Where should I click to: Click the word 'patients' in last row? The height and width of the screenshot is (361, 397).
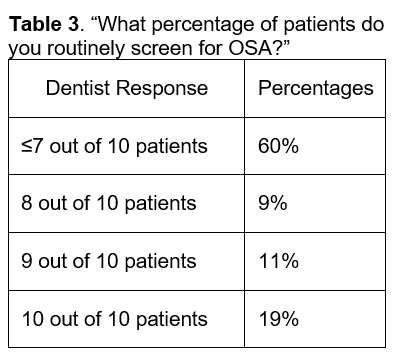(172, 319)
